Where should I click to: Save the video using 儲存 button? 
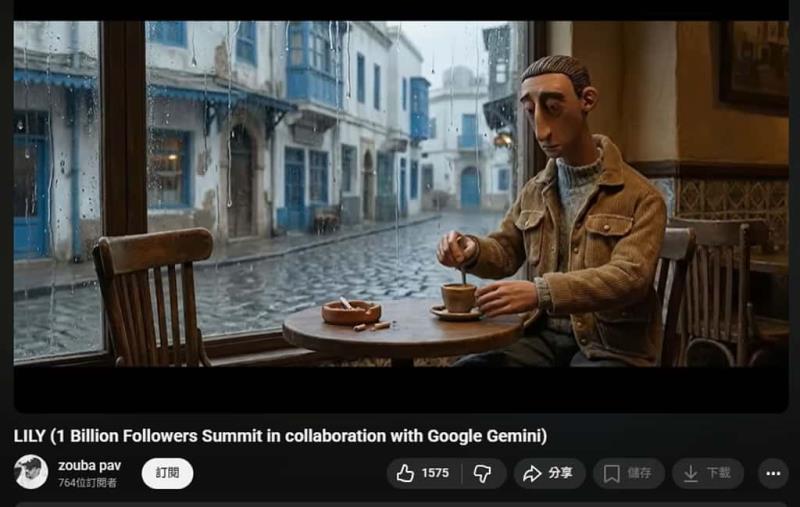coord(629,473)
